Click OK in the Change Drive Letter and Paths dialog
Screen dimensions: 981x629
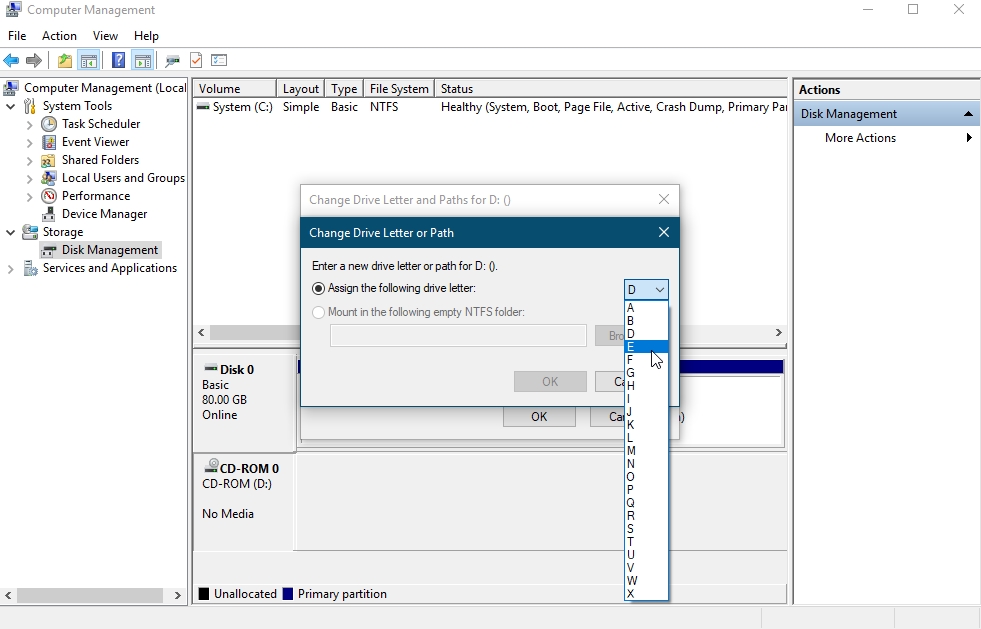(539, 417)
